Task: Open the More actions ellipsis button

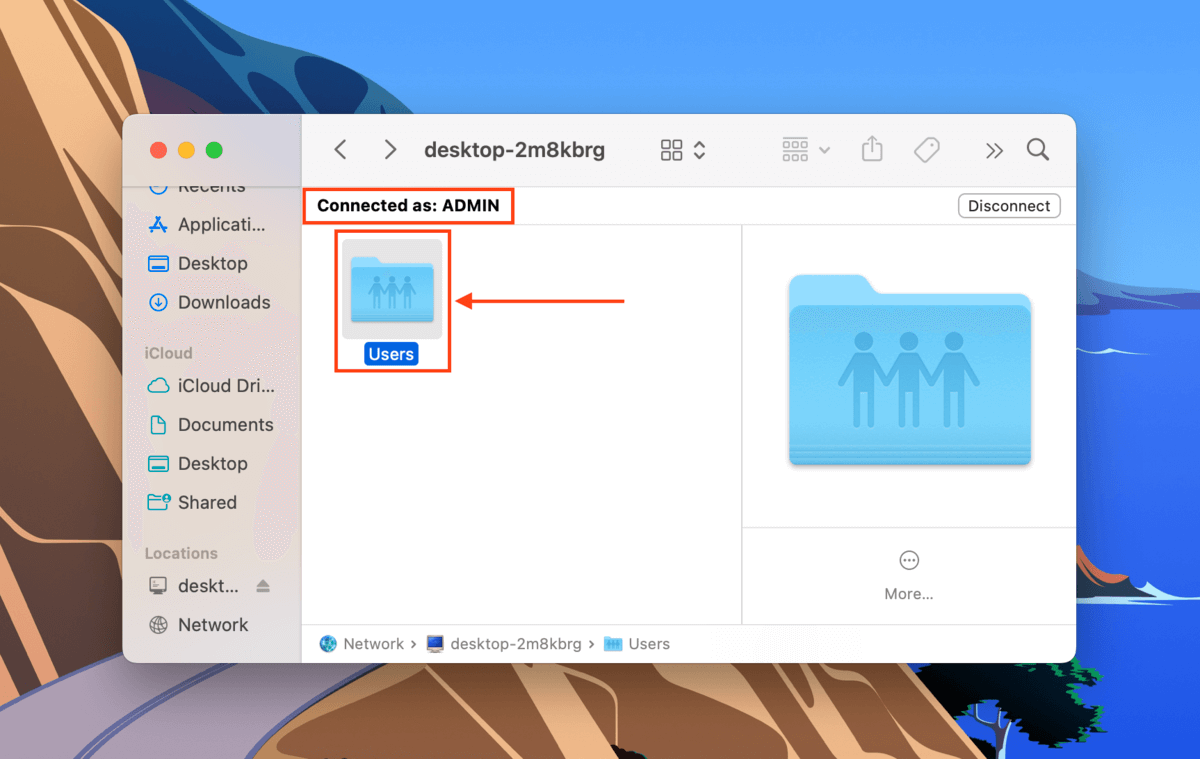Action: coord(909,560)
